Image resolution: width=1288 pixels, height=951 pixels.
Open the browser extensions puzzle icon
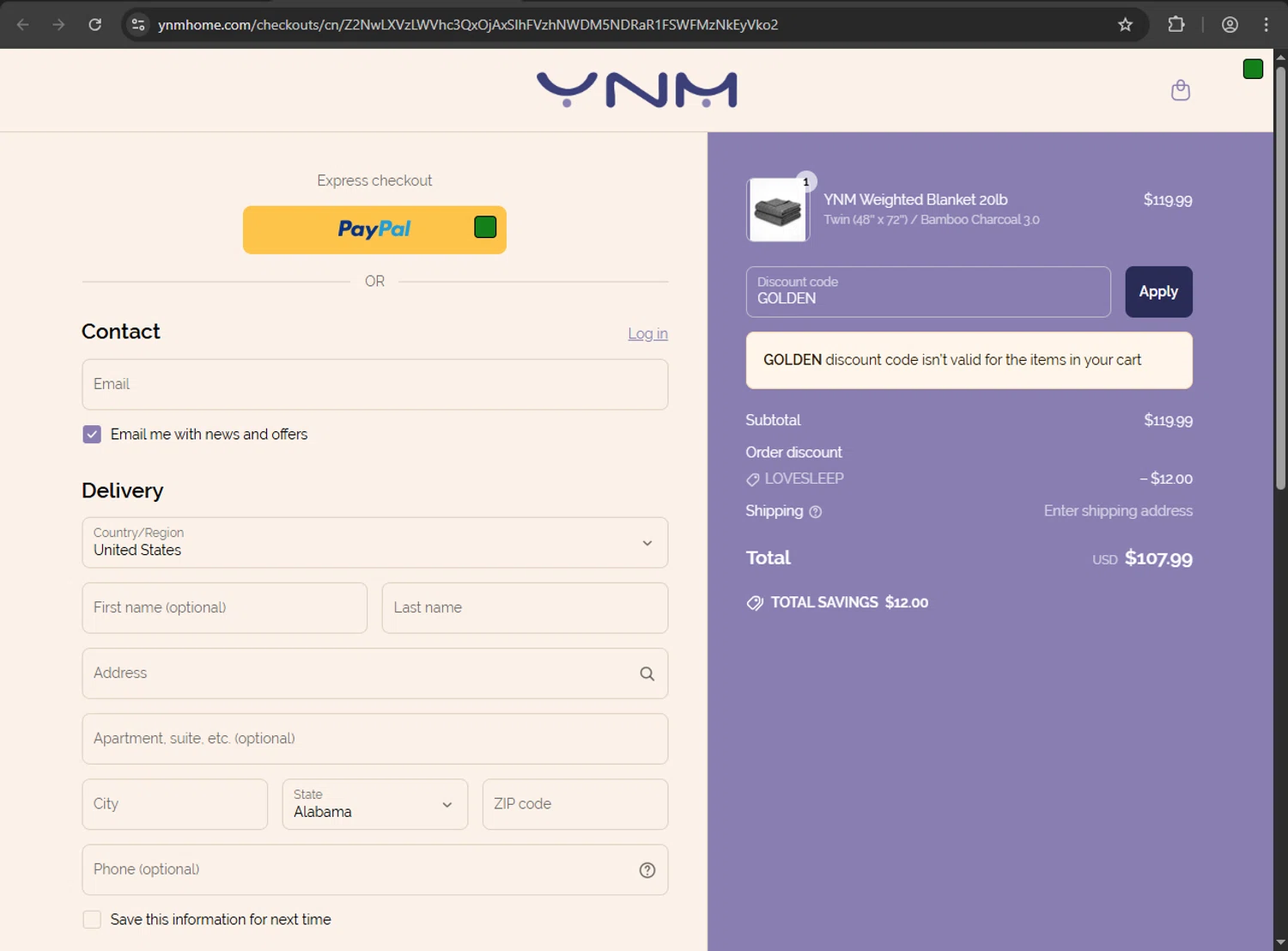point(1176,25)
